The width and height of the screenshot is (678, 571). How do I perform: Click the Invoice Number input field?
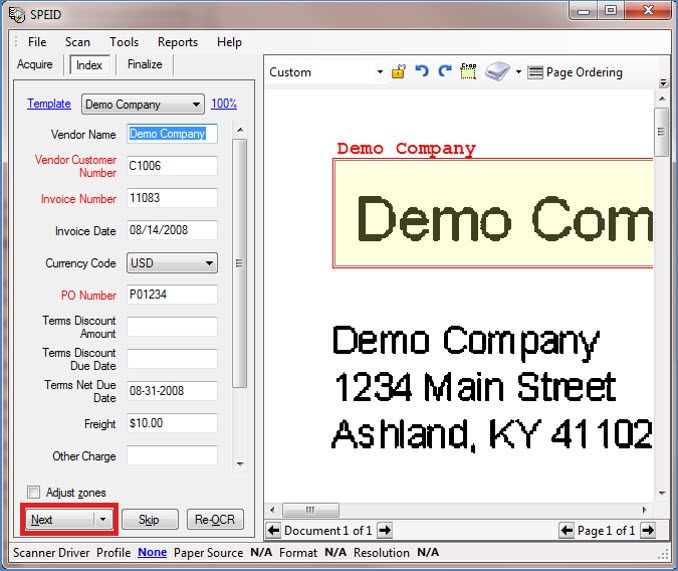pos(172,199)
